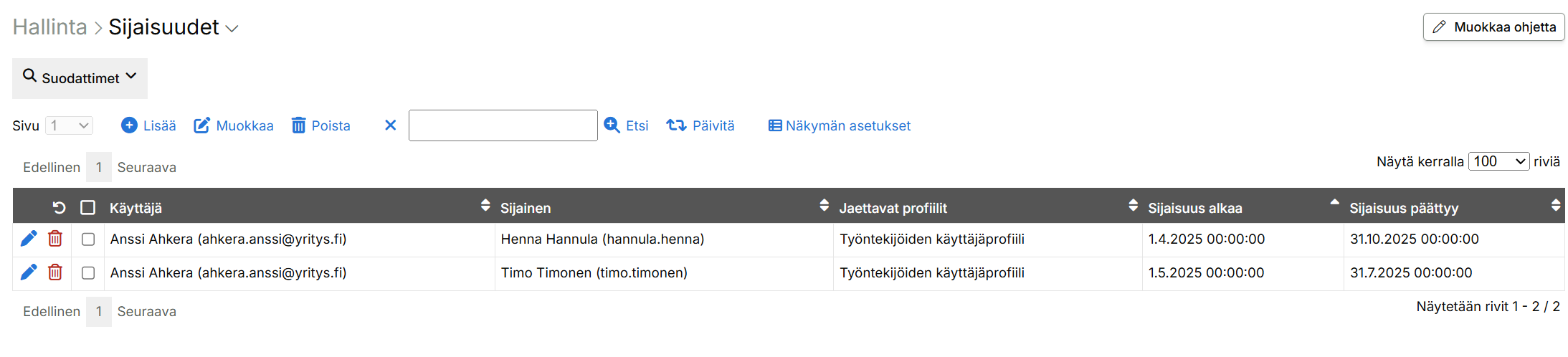Click the Muokkaa ohjetta button
The width and height of the screenshot is (1568, 357).
[1493, 27]
